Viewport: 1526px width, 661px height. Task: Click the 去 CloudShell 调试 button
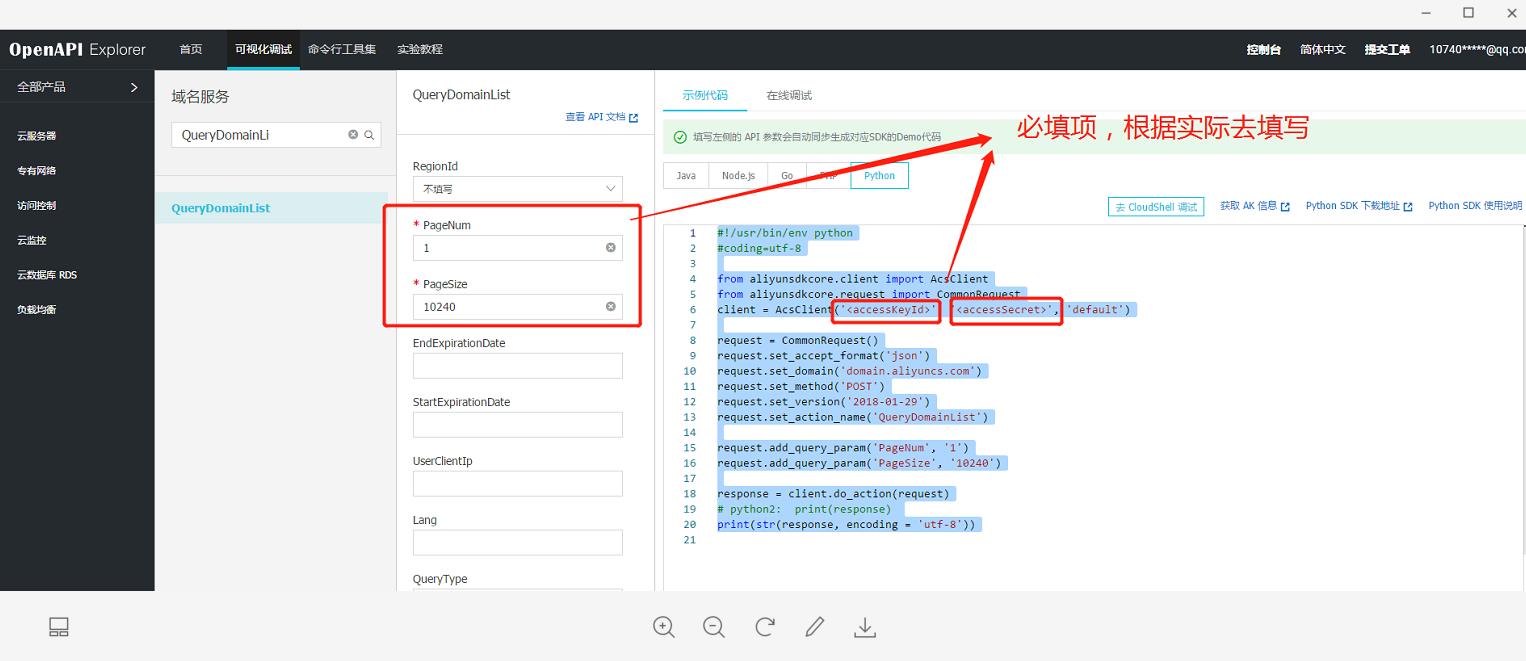pyautogui.click(x=1156, y=207)
